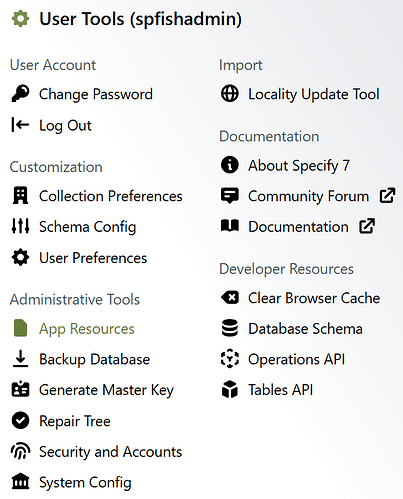
Task: Click the gray Documentation section heading
Action: tap(269, 136)
